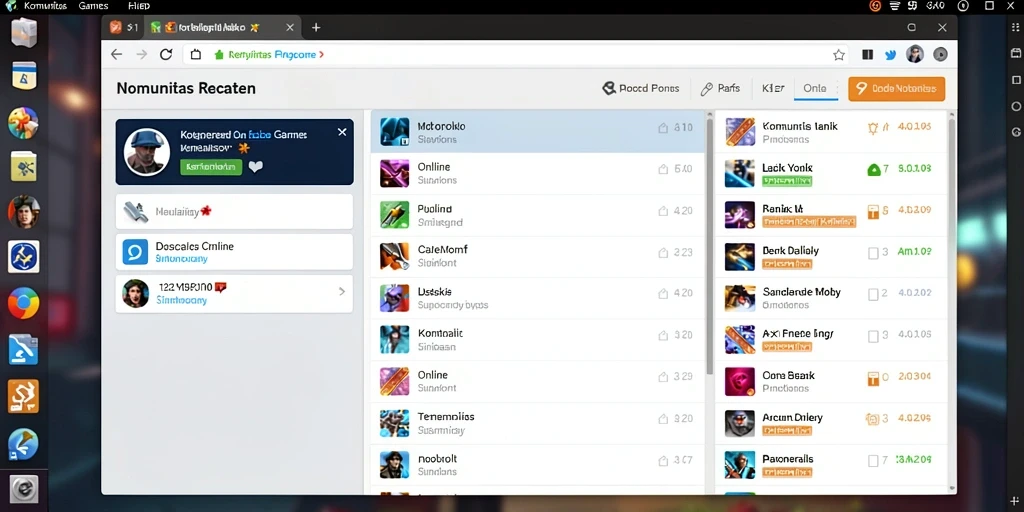The height and width of the screenshot is (512, 1024).
Task: Open the Twitter bird extension icon
Action: point(890,55)
